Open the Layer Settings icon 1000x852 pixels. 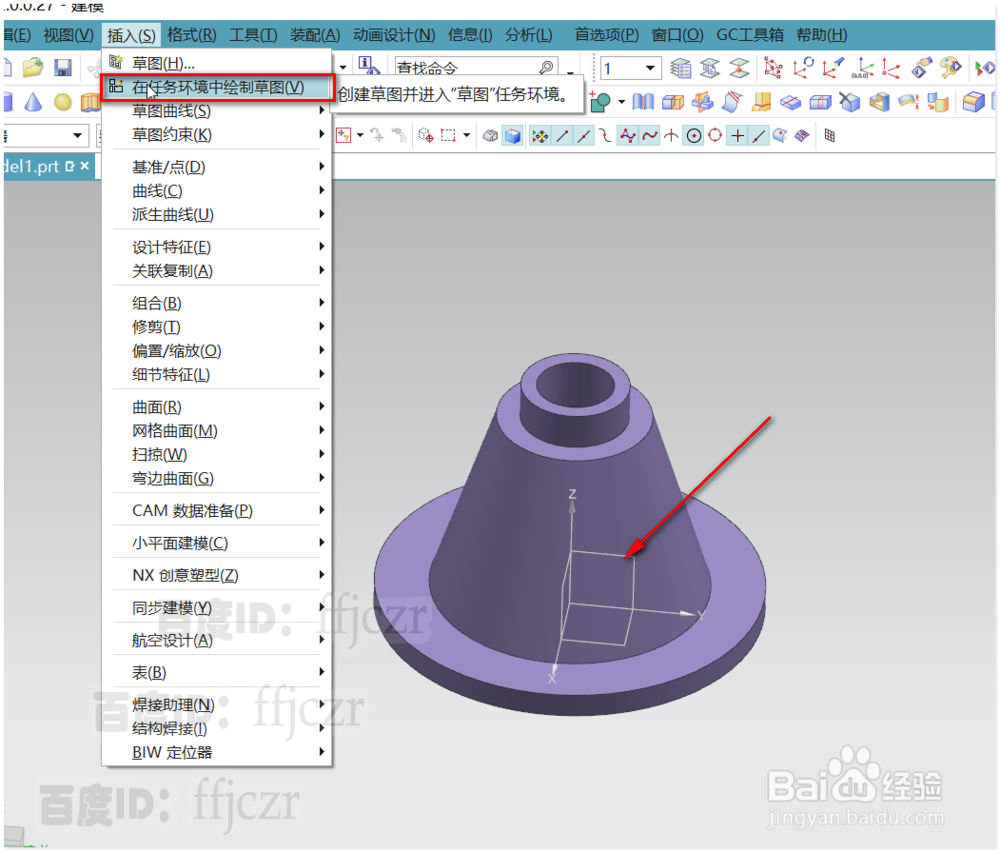coord(680,68)
